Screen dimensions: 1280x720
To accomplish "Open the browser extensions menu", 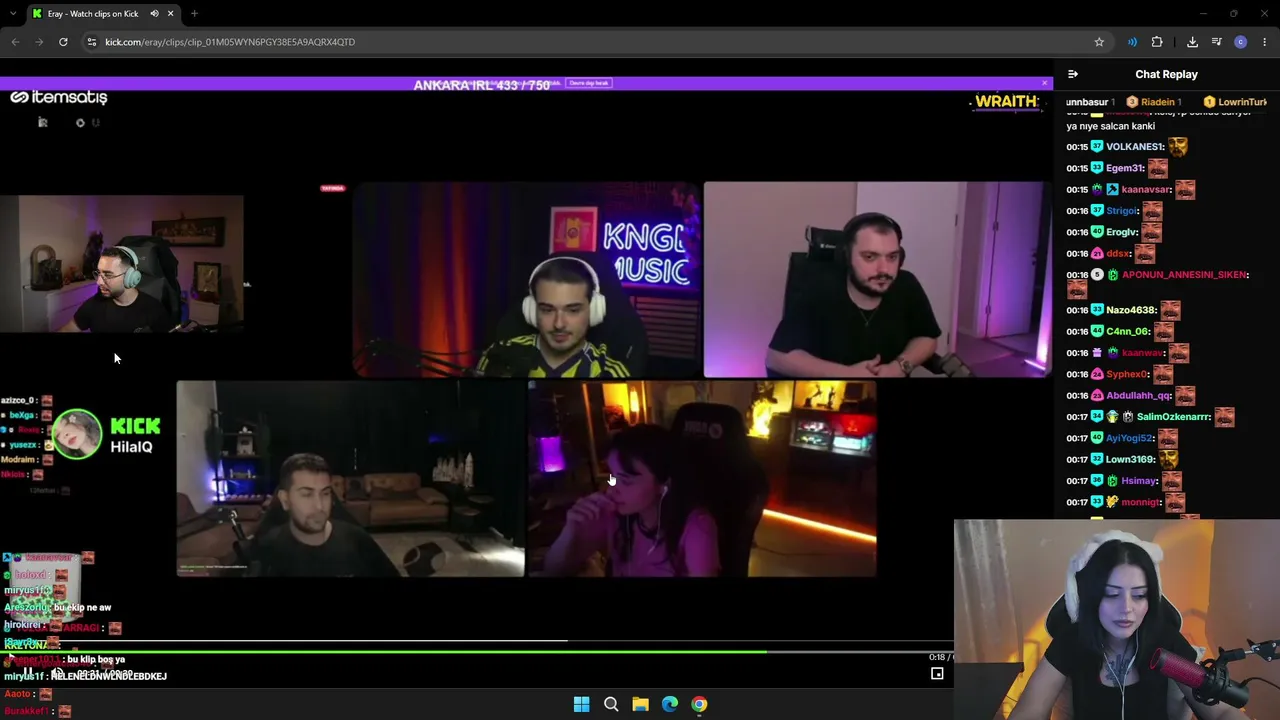I will pyautogui.click(x=1157, y=42).
